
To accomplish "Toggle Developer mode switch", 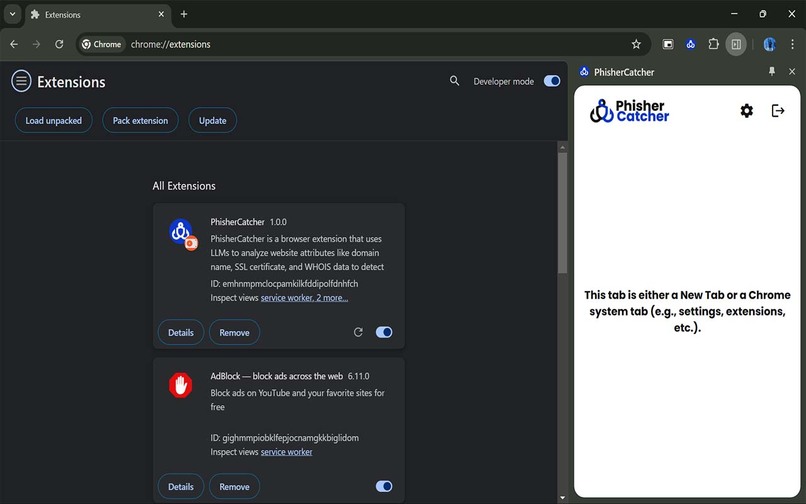I will click(x=552, y=81).
